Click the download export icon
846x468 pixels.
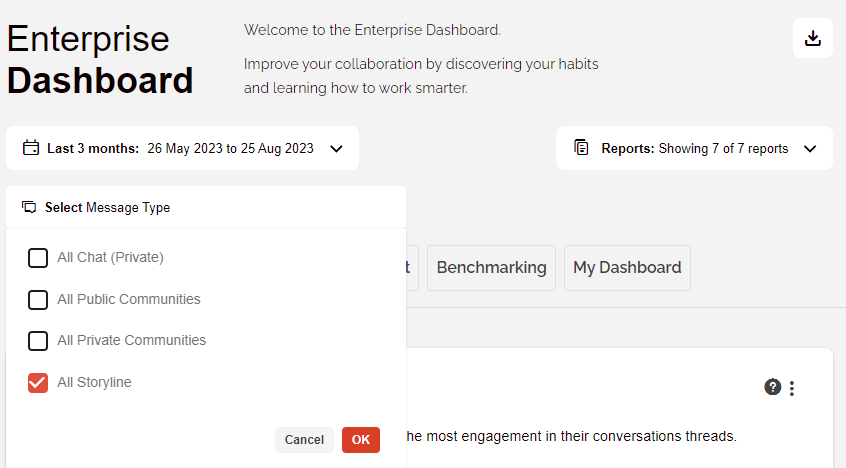click(x=813, y=38)
